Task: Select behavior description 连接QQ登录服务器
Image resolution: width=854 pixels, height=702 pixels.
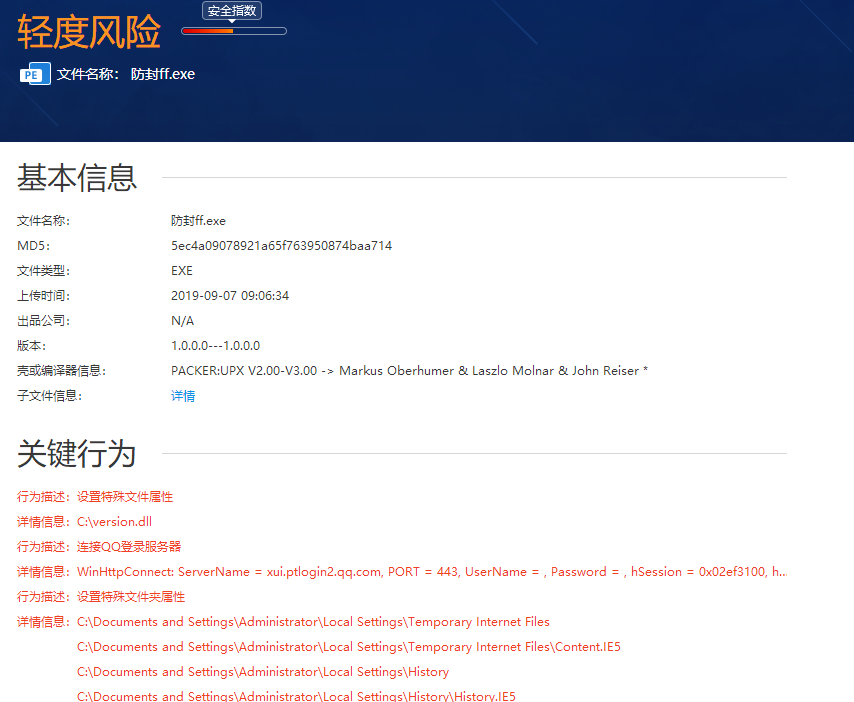Action: [x=129, y=547]
